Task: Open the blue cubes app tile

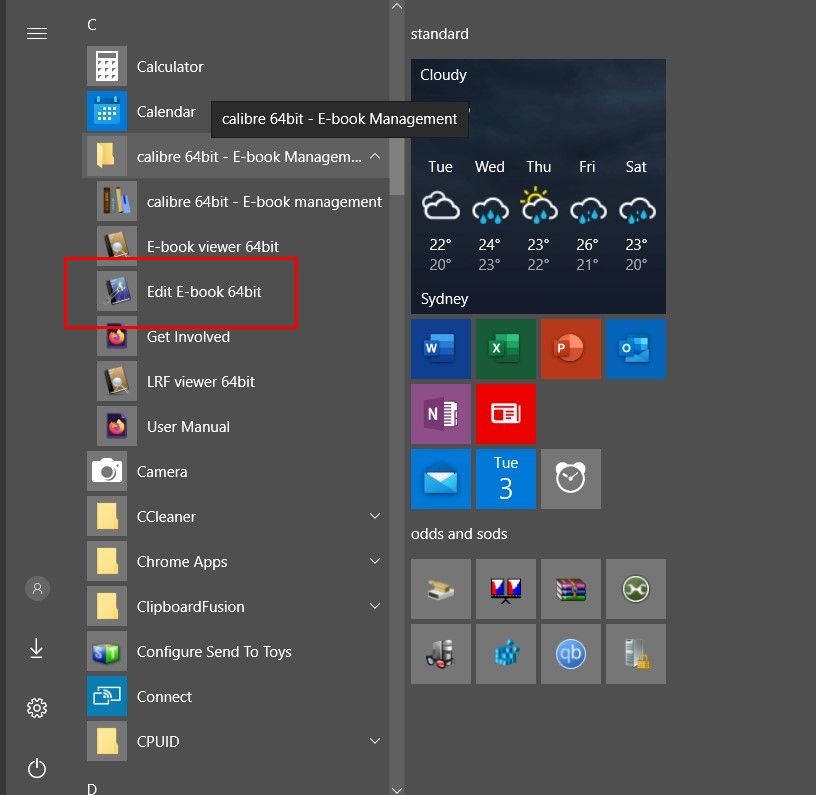Action: coord(506,654)
